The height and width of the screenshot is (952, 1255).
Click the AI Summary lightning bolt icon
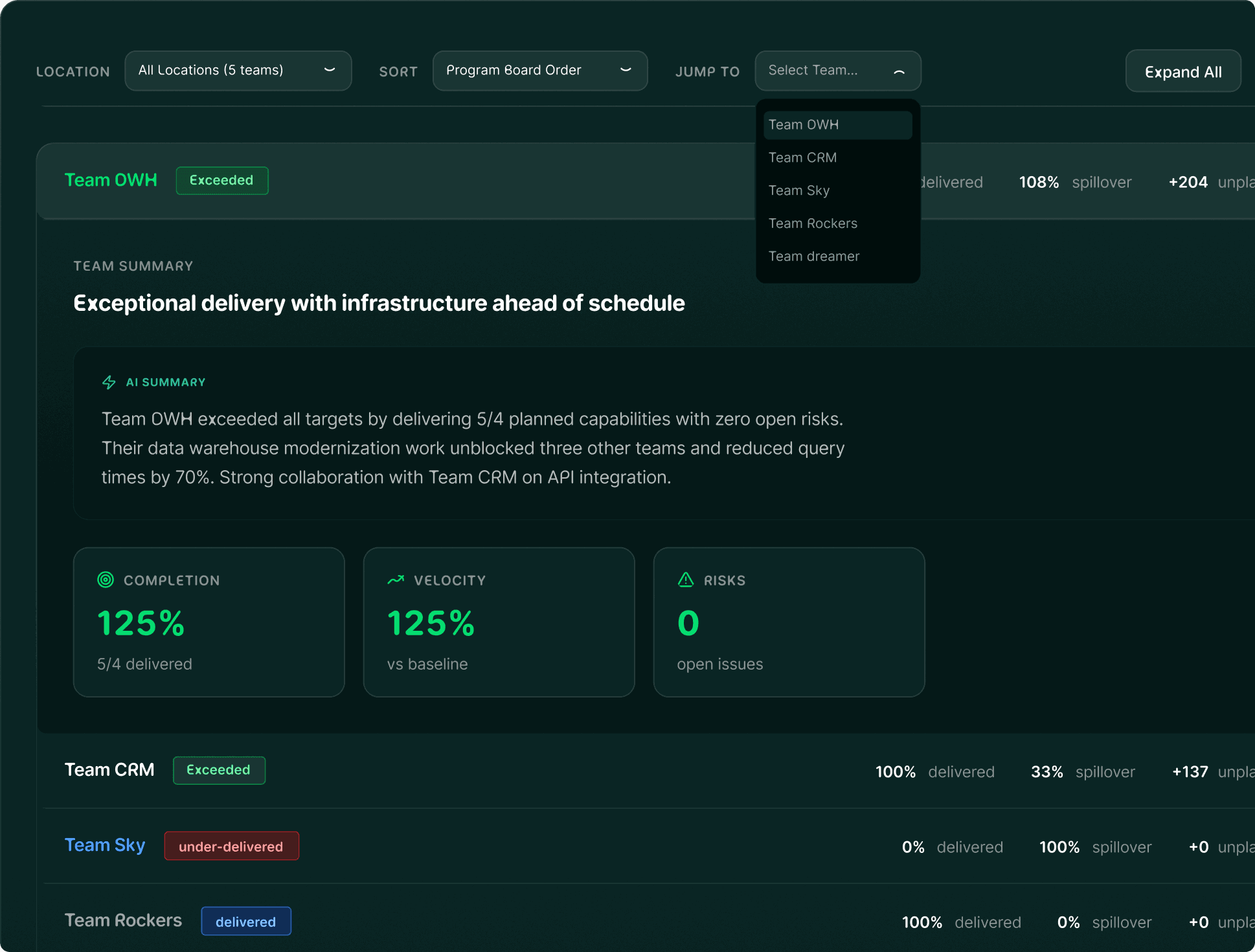pos(109,382)
